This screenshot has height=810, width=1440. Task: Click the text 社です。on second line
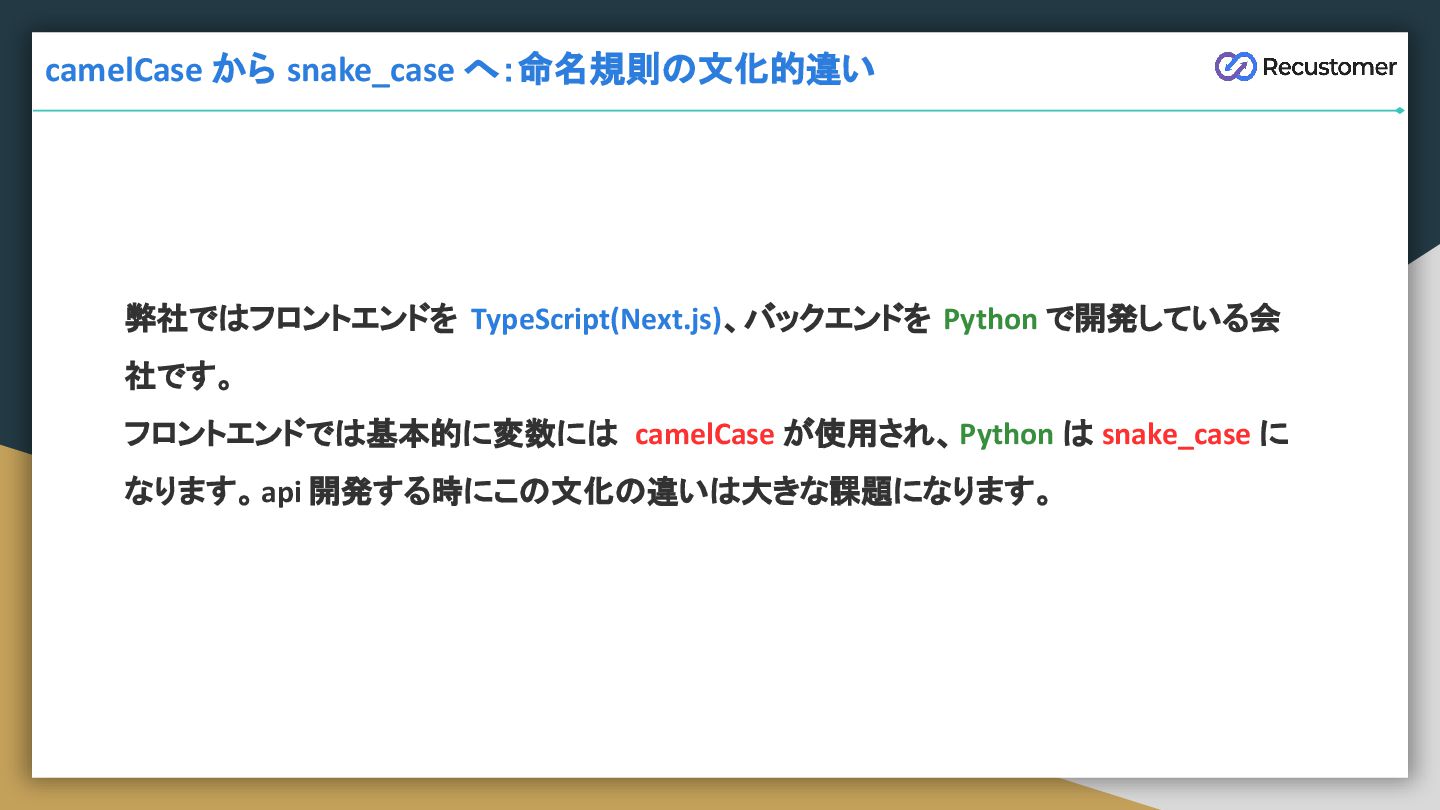pyautogui.click(x=179, y=378)
